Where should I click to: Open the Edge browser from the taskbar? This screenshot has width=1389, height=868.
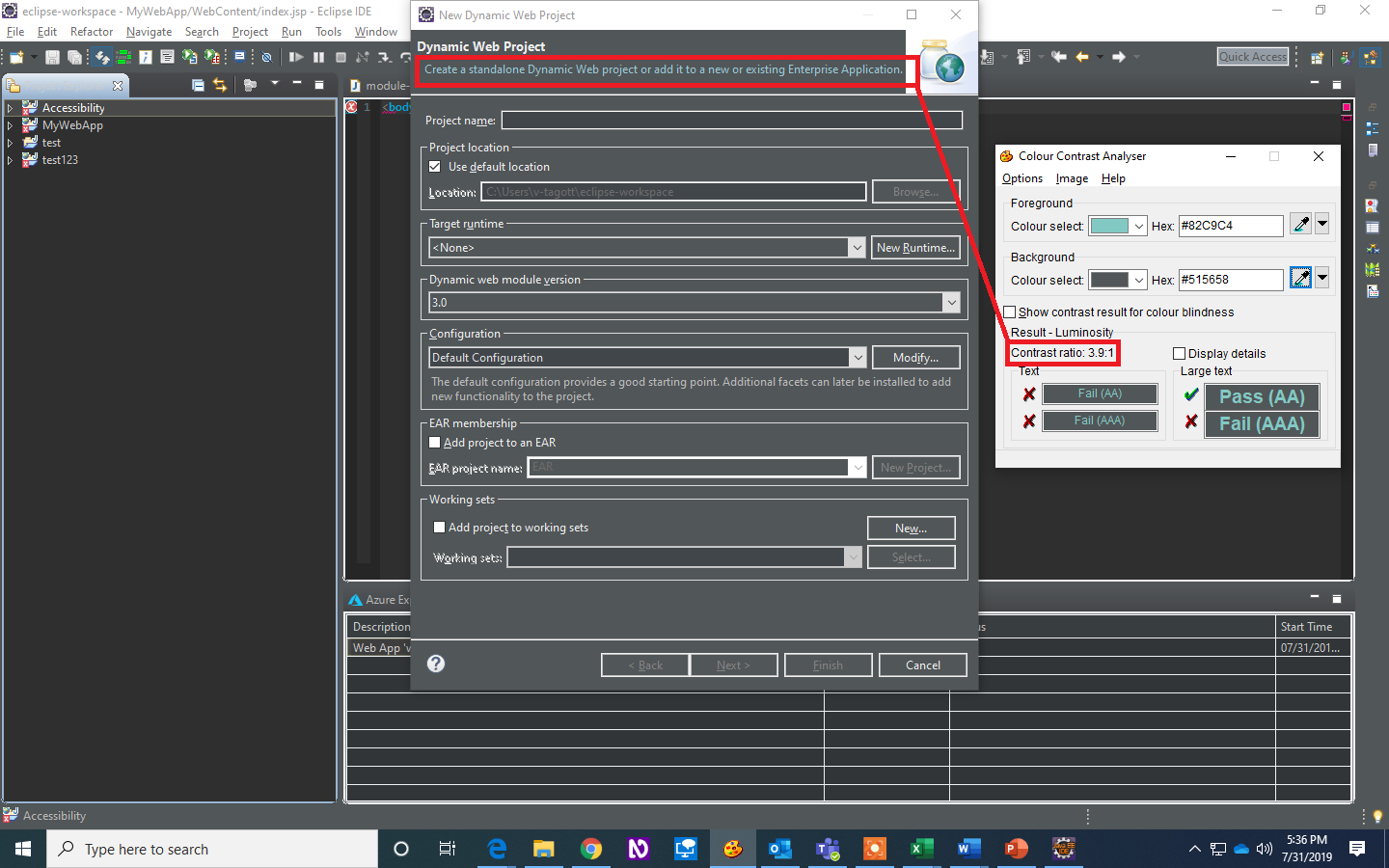497,849
